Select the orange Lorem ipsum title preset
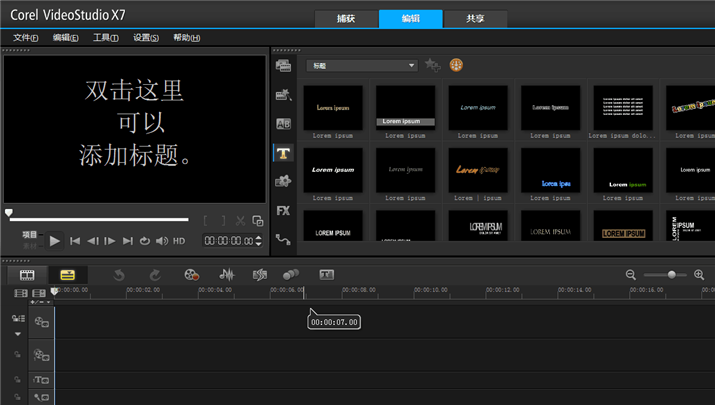Viewport: 715px width, 405px height. pyautogui.click(x=478, y=170)
